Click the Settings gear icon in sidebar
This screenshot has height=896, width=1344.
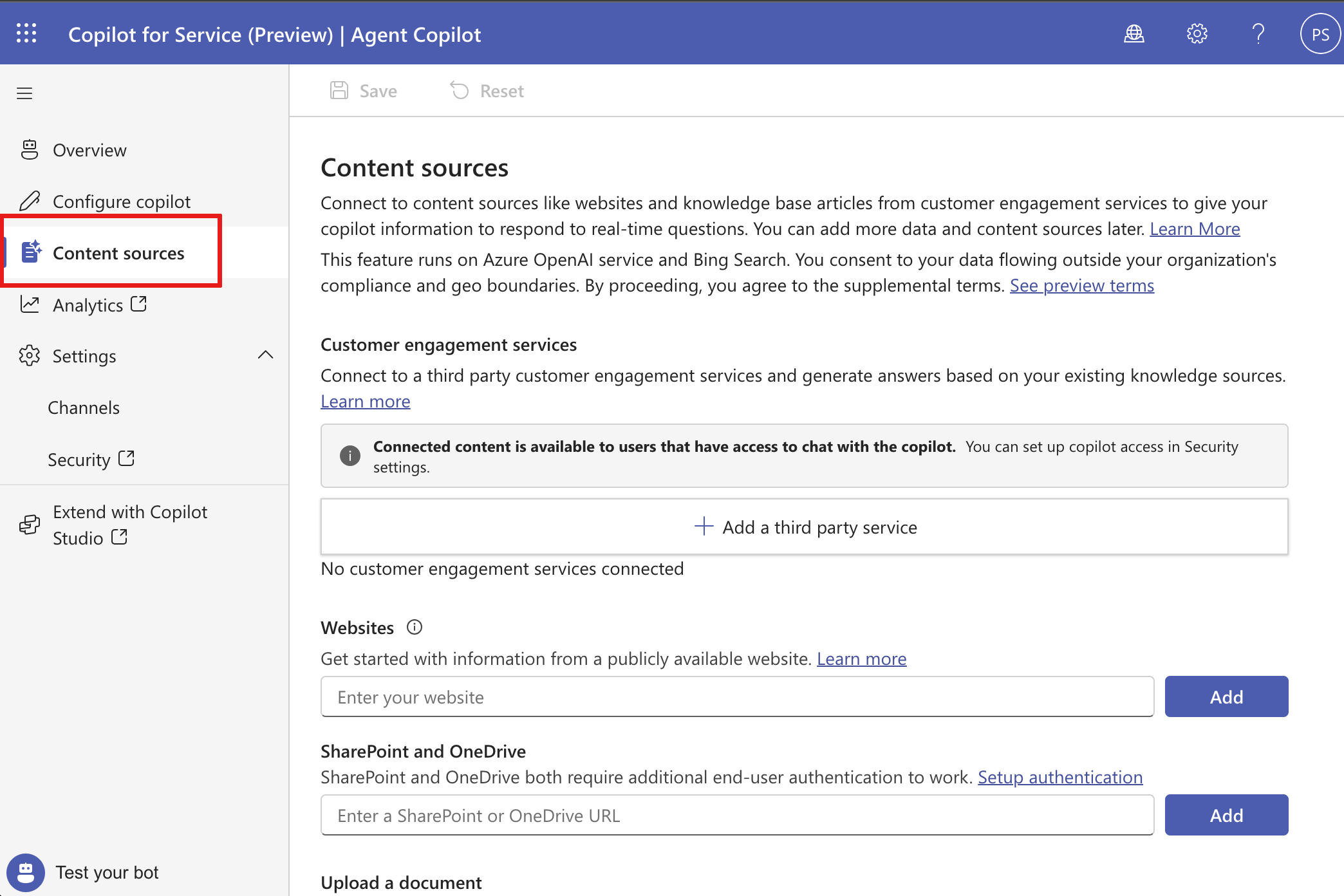pyautogui.click(x=30, y=355)
